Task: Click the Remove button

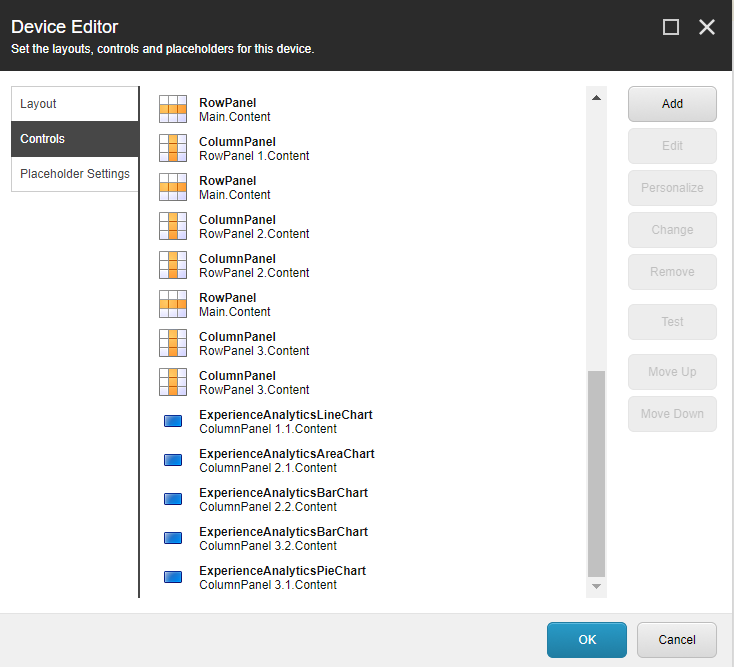Action: coord(672,272)
